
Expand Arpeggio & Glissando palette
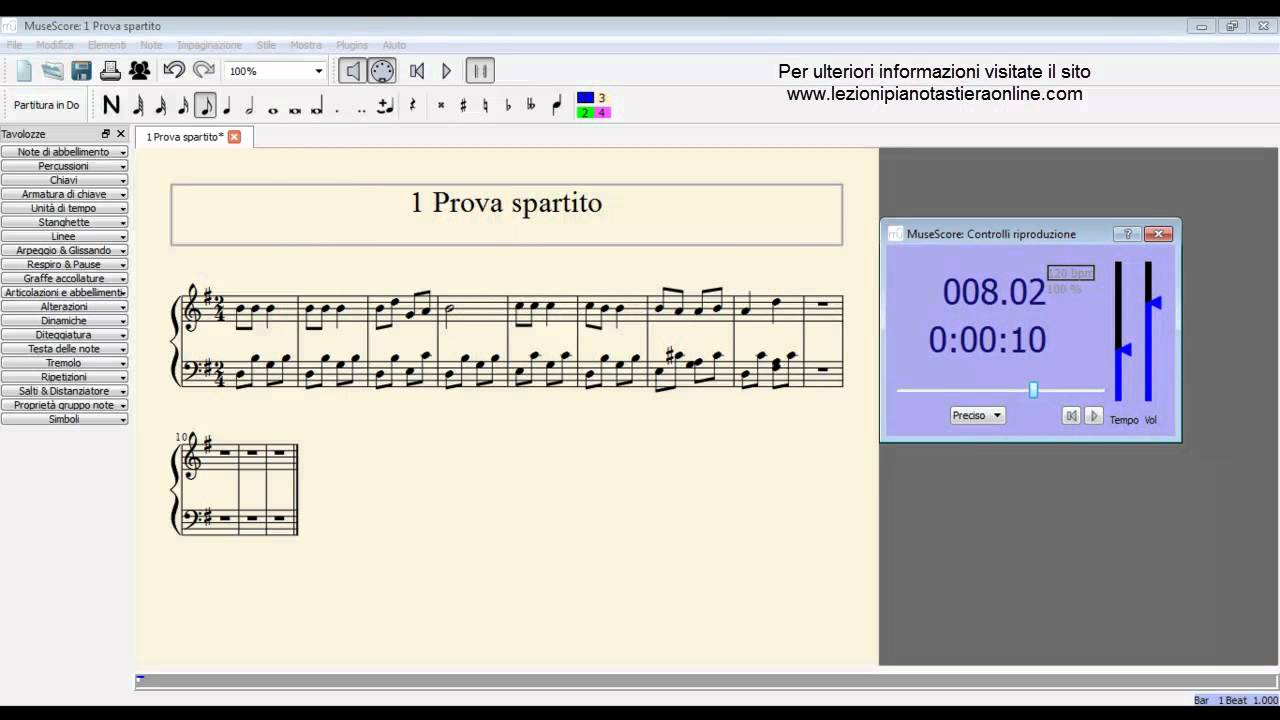pos(64,250)
